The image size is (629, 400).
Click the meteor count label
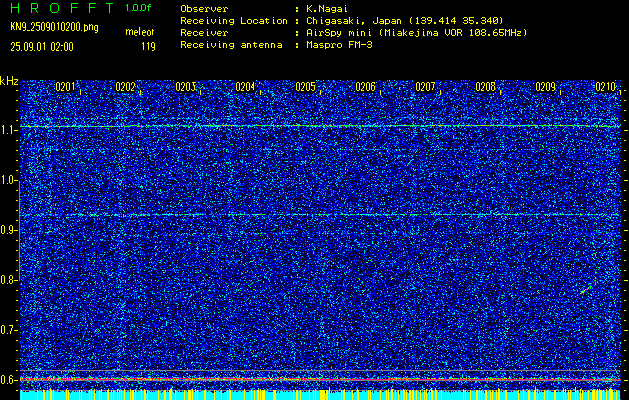(140, 32)
